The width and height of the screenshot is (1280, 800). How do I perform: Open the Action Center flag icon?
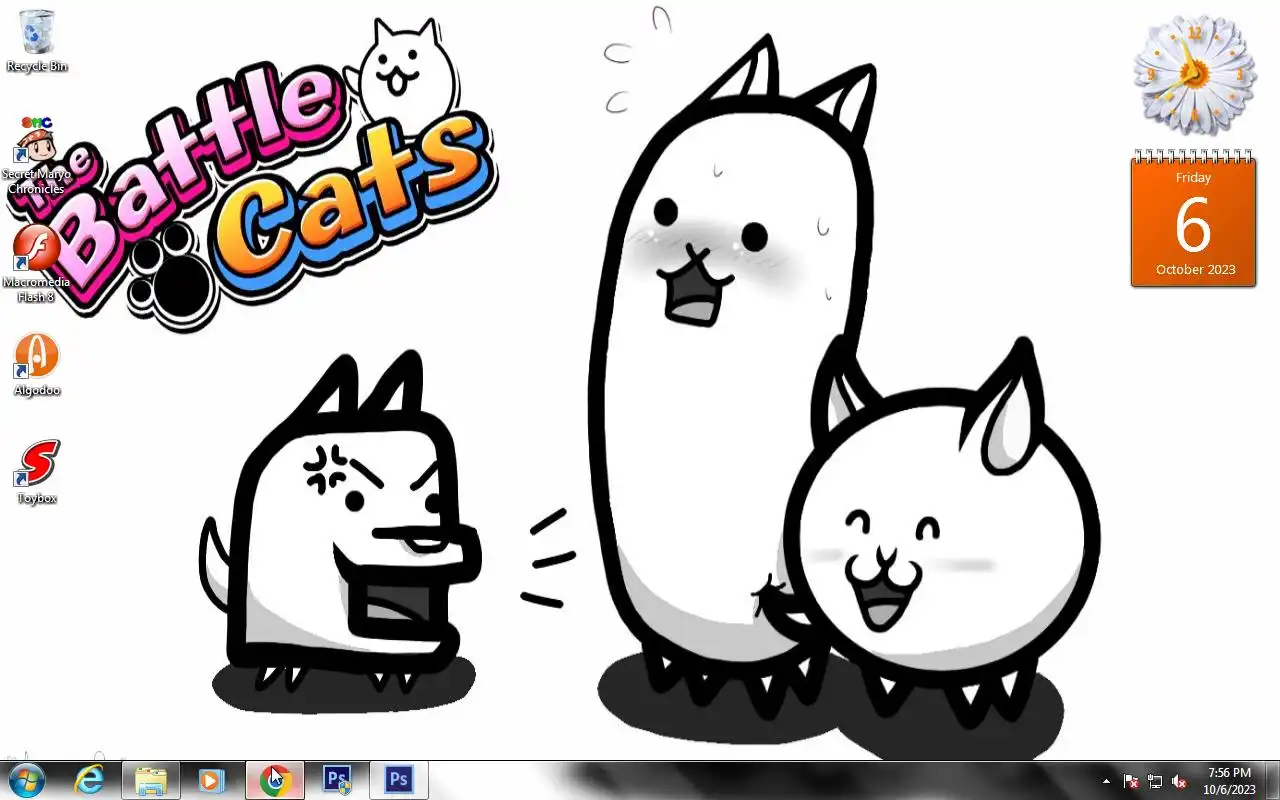click(1131, 781)
